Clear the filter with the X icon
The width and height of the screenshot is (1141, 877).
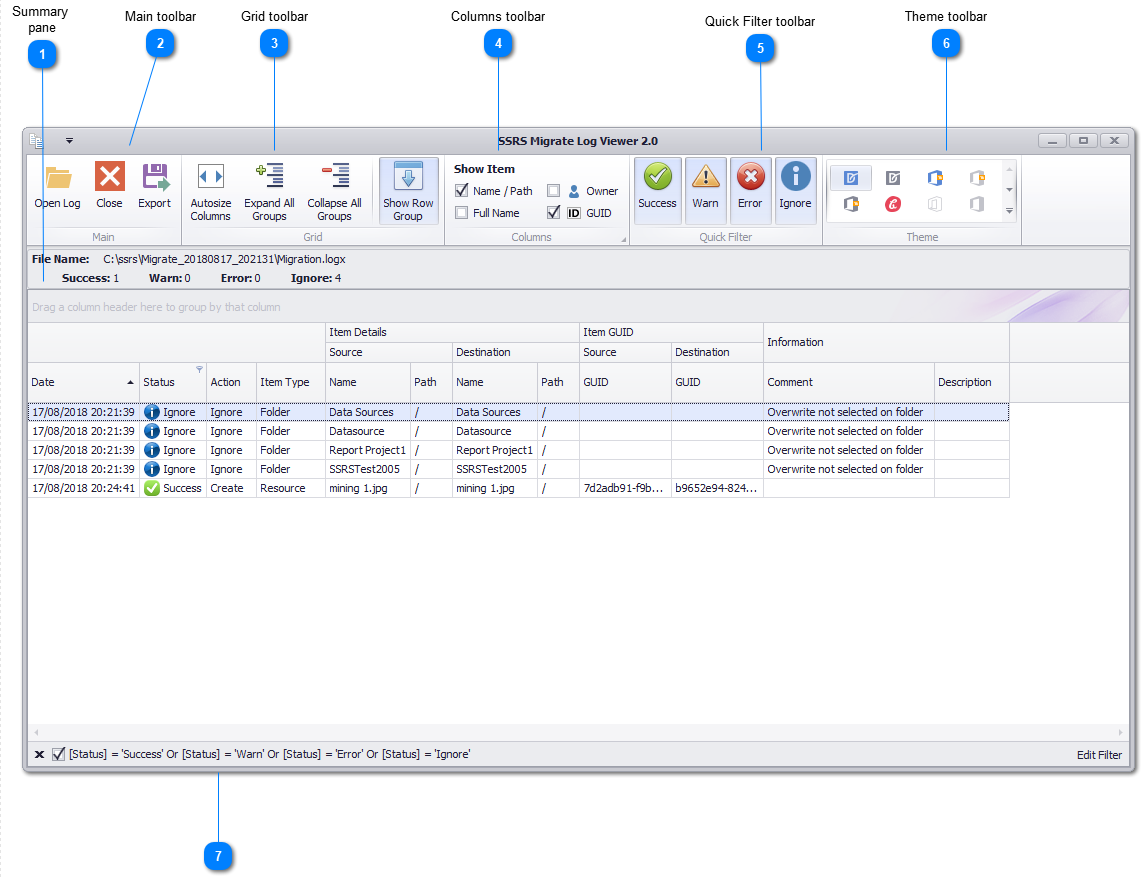[x=39, y=755]
